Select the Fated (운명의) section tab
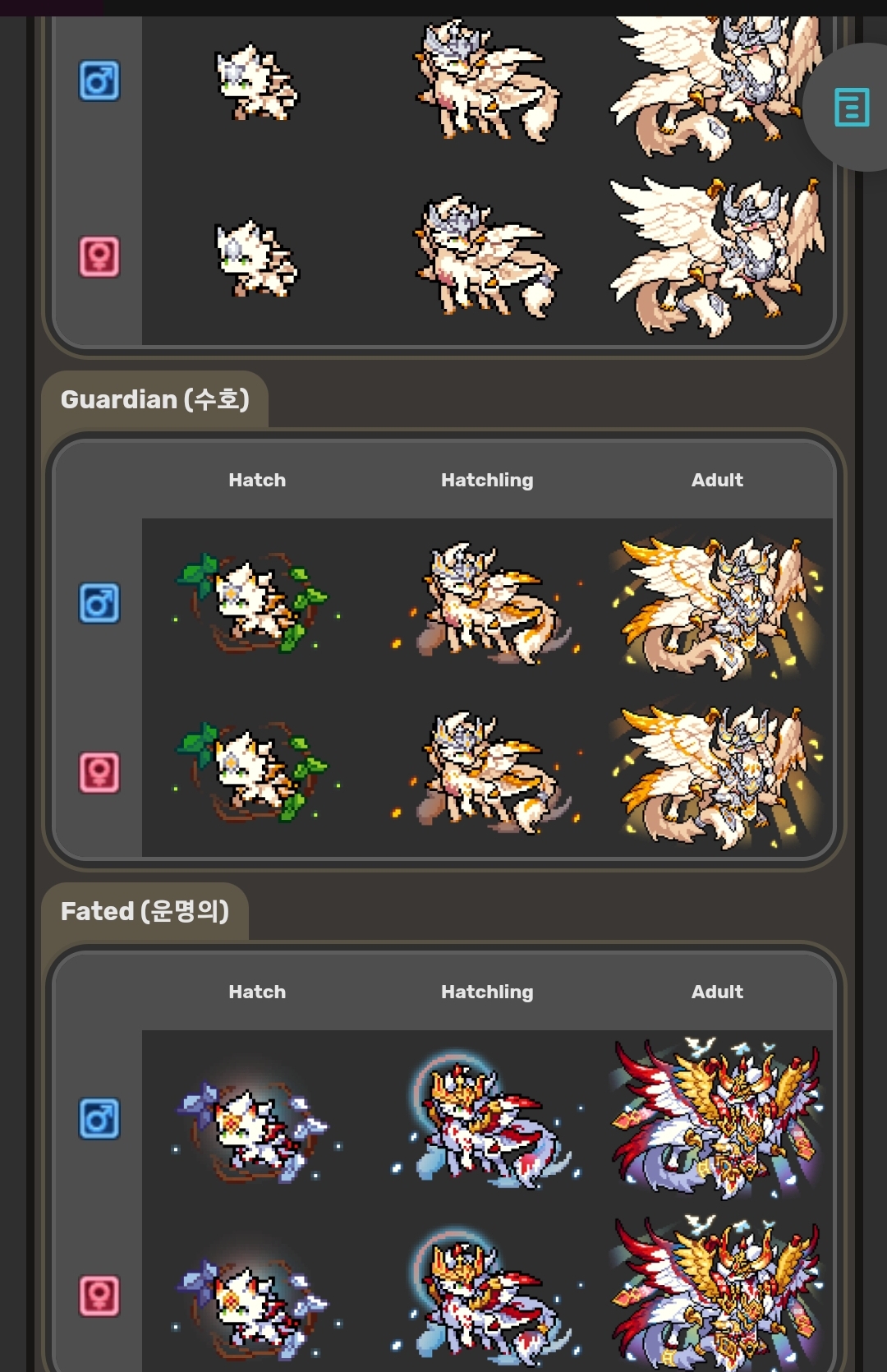887x1372 pixels. (x=145, y=911)
